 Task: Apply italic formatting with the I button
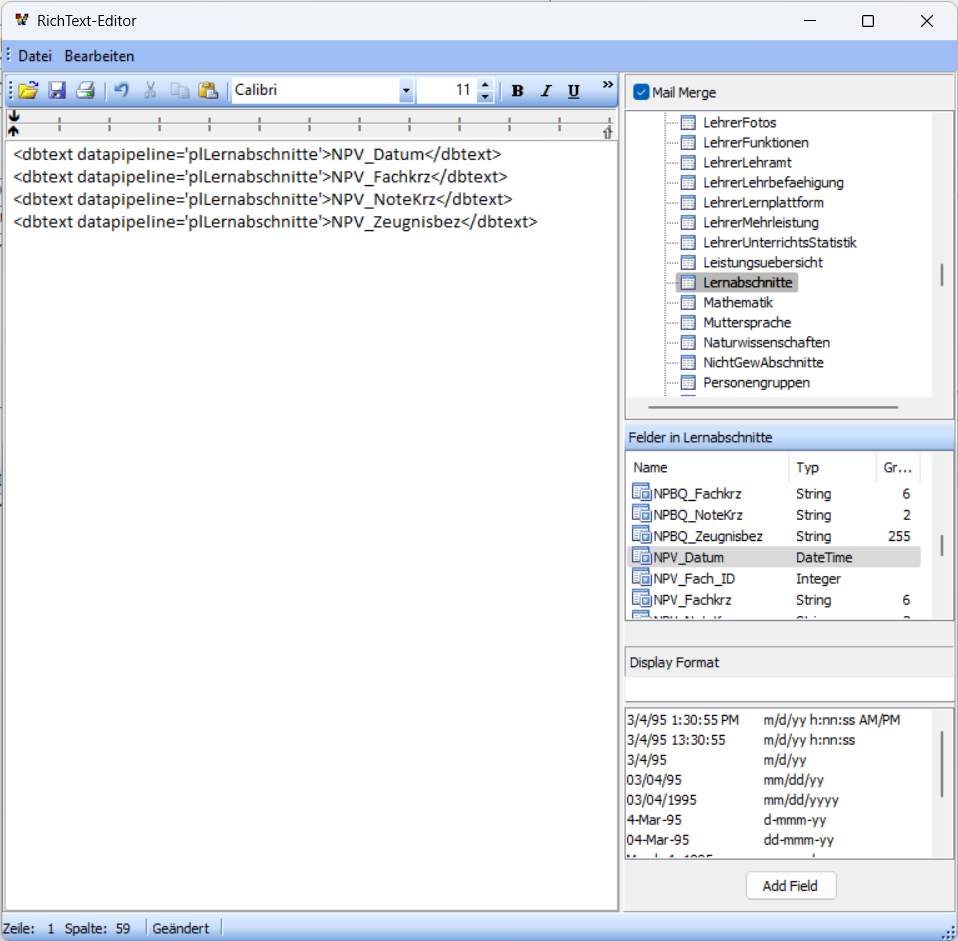click(546, 91)
